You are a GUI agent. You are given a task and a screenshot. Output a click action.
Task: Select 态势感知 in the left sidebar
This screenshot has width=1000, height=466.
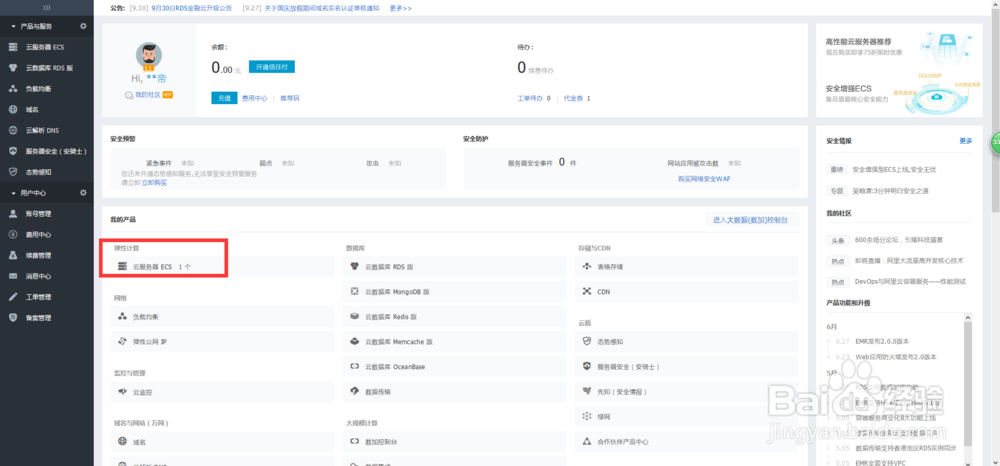pos(47,171)
